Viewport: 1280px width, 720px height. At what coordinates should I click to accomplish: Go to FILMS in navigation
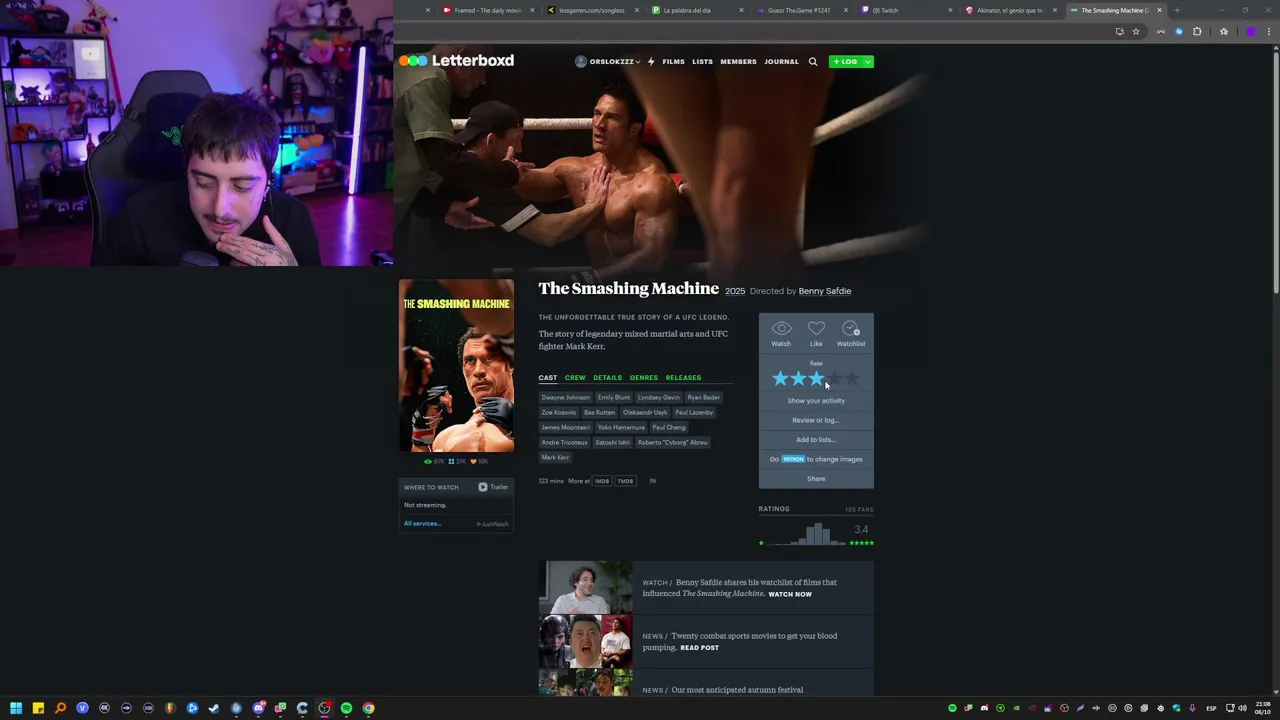tap(673, 62)
